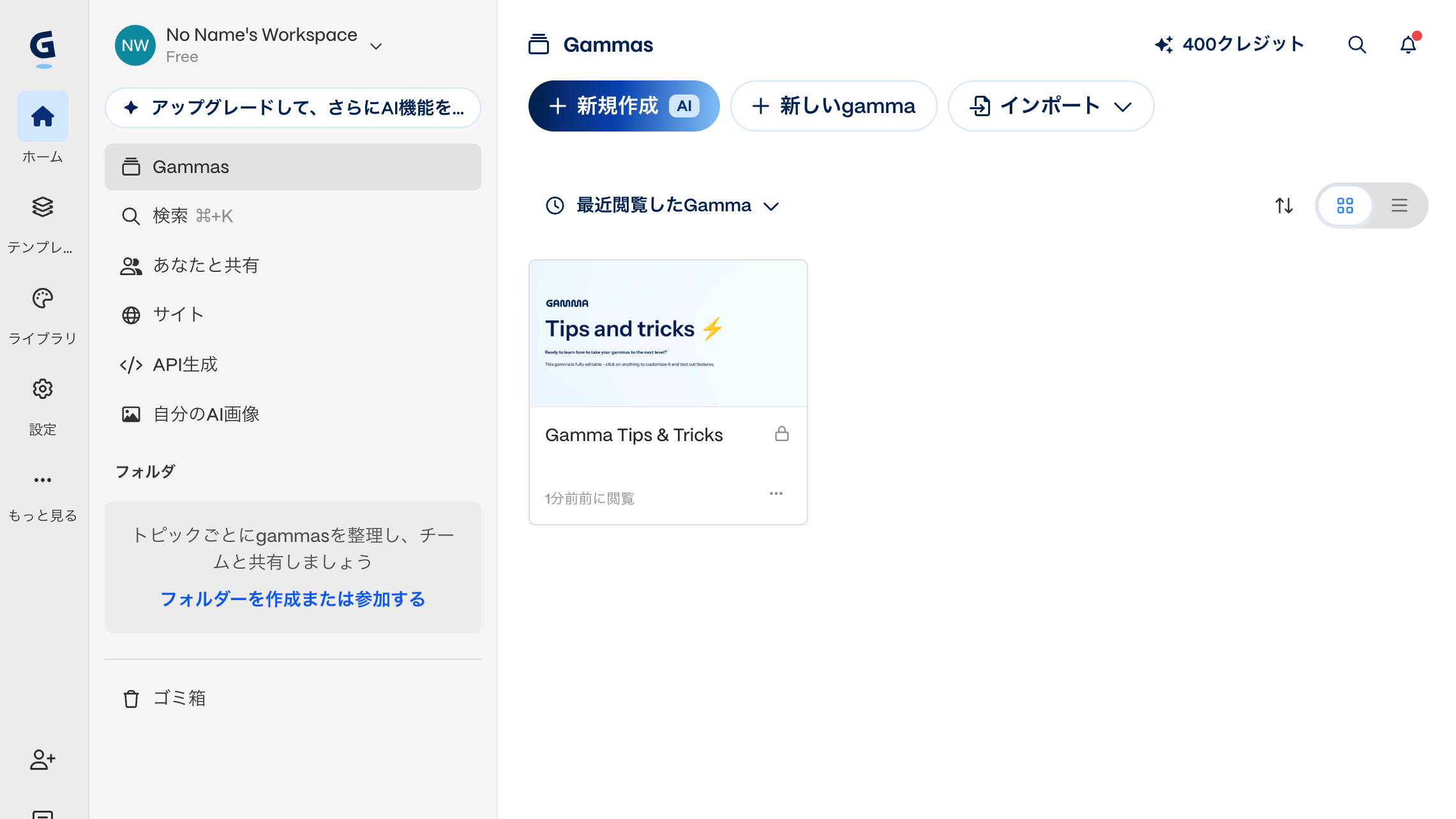The width and height of the screenshot is (1456, 819).
Task: Switch to grid view
Action: 1345,206
